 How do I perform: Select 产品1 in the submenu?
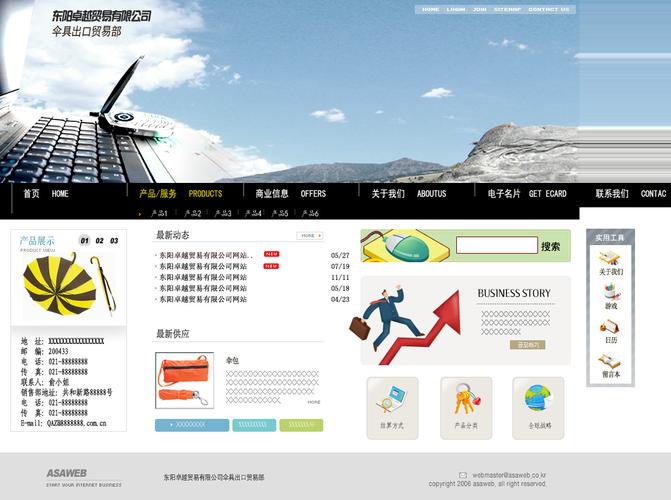[159, 213]
